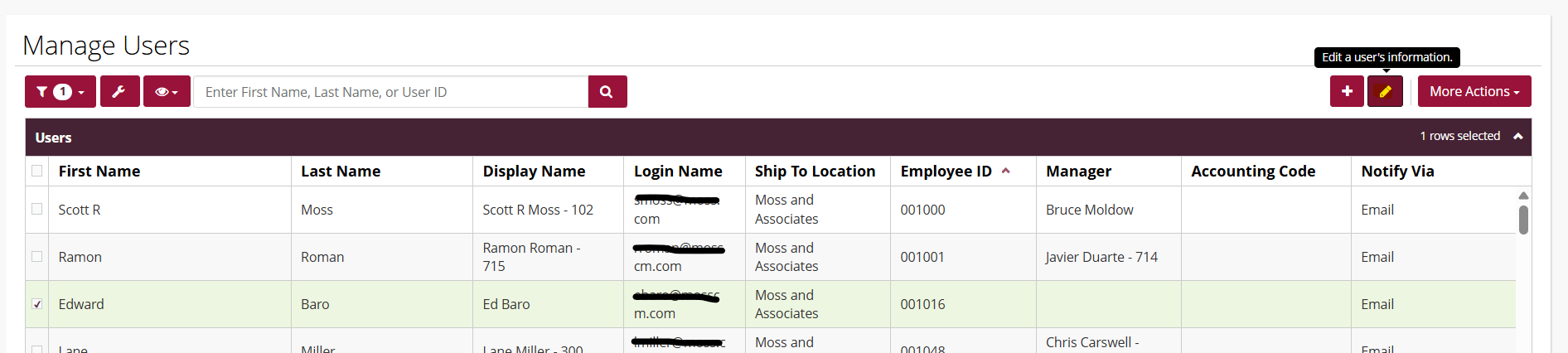Click the scrollbar up arrow

point(1523,196)
